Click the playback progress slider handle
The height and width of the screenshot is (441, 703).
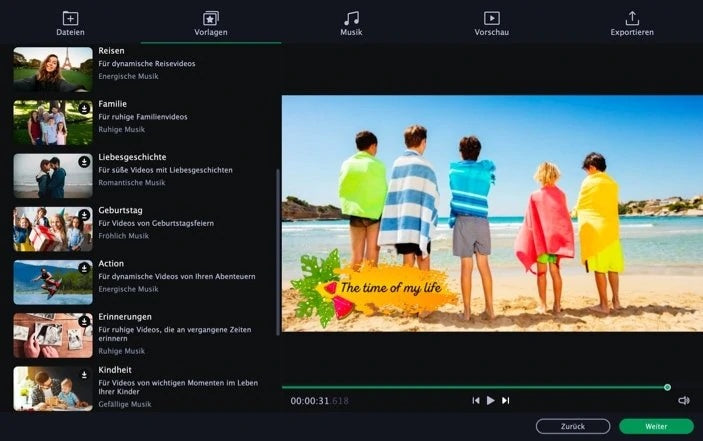667,387
